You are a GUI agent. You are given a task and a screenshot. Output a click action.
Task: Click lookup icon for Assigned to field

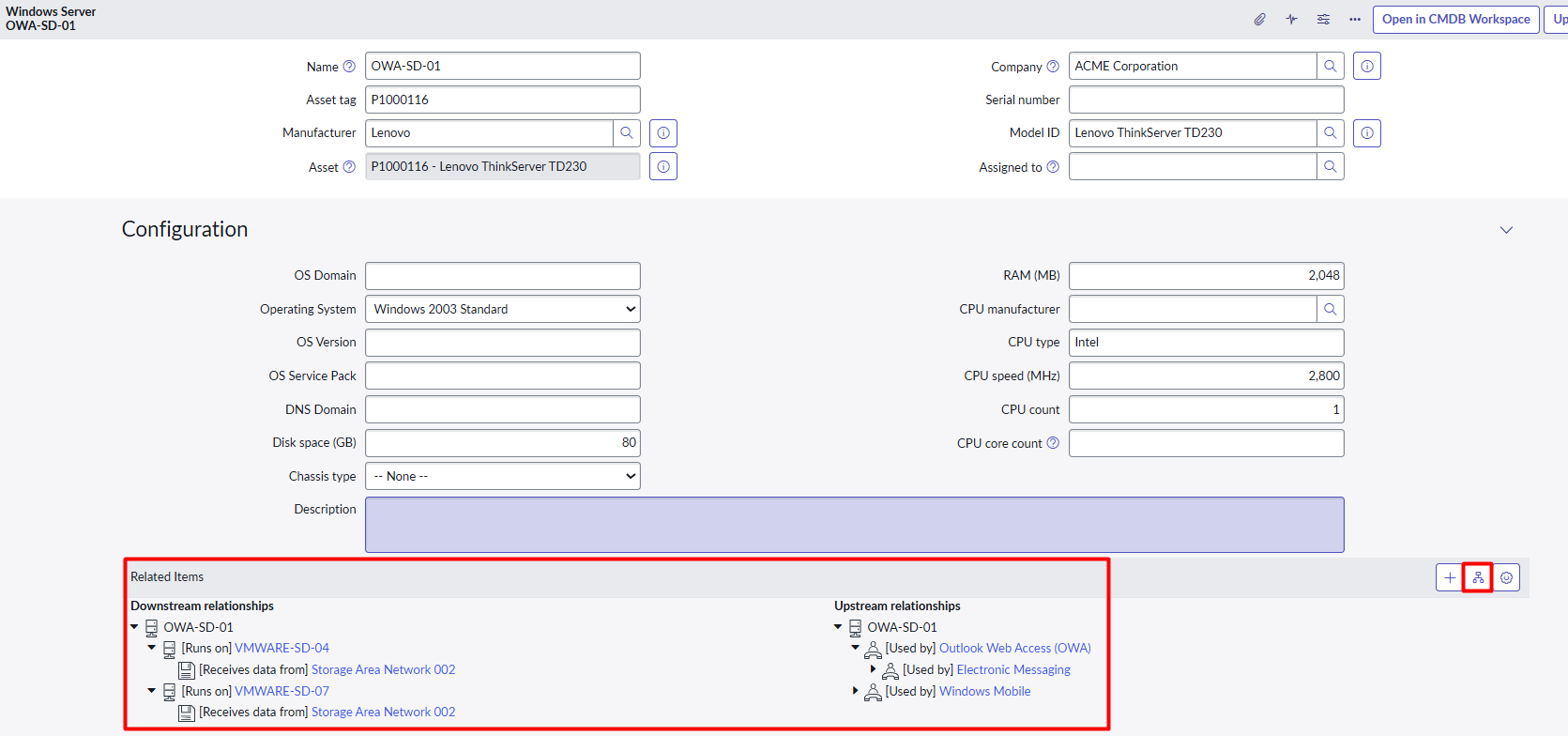pyautogui.click(x=1331, y=166)
